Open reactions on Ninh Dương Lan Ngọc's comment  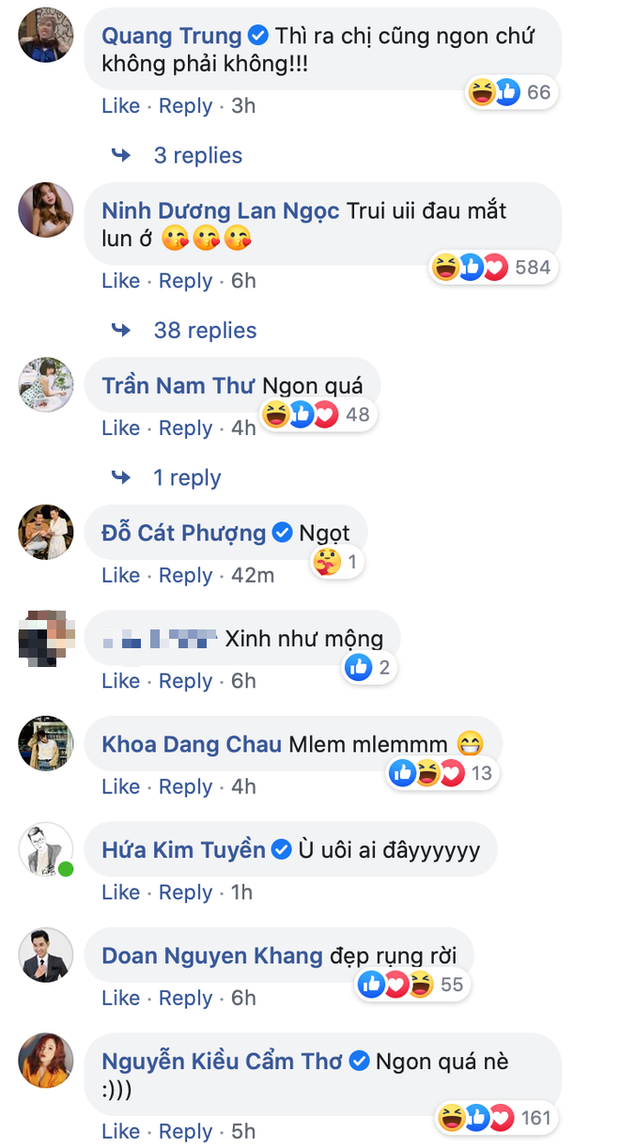click(493, 267)
